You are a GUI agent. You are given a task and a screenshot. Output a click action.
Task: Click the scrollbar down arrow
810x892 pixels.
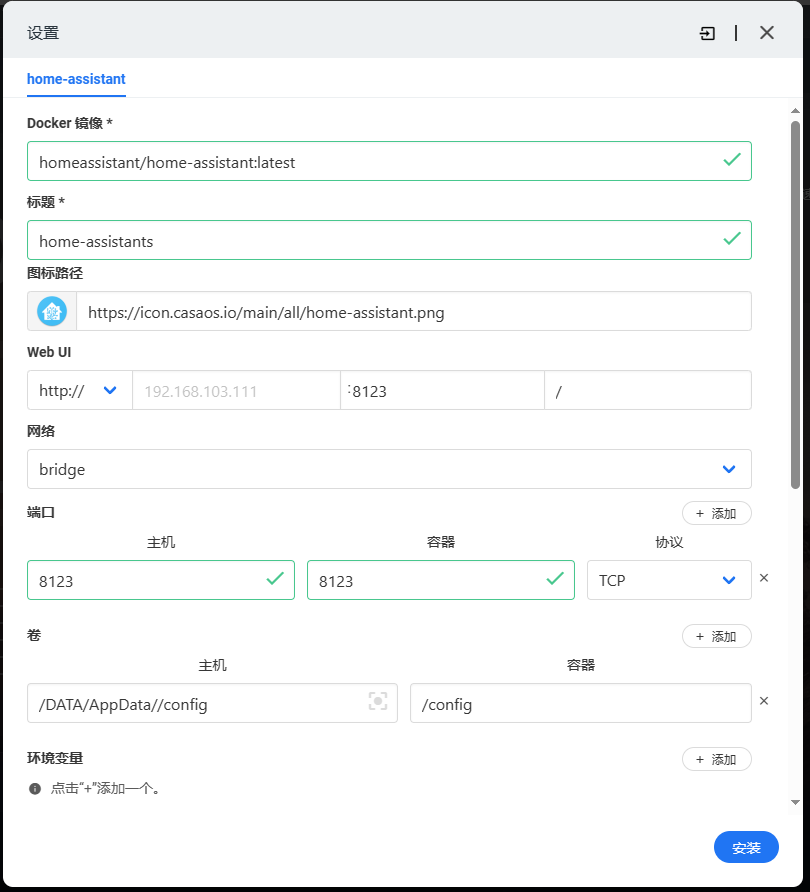coord(795,803)
